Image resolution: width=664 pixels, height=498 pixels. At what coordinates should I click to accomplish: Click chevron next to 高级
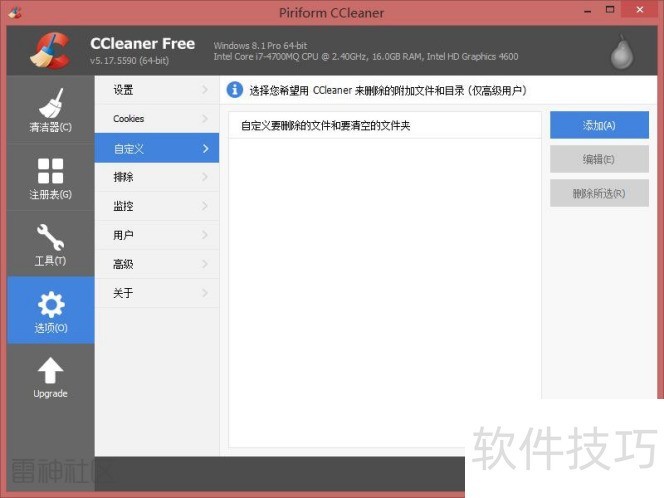pyautogui.click(x=205, y=264)
